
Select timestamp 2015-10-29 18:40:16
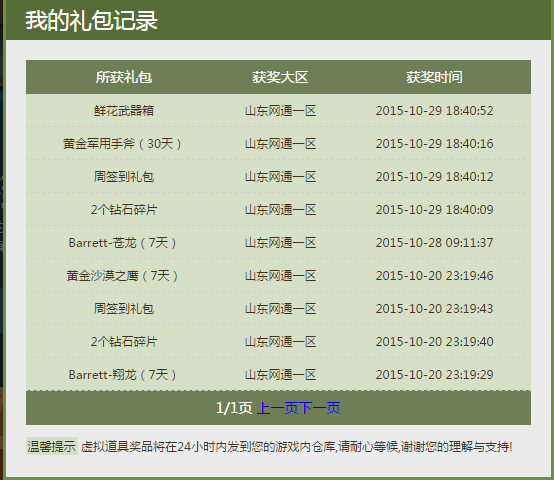tap(434, 143)
